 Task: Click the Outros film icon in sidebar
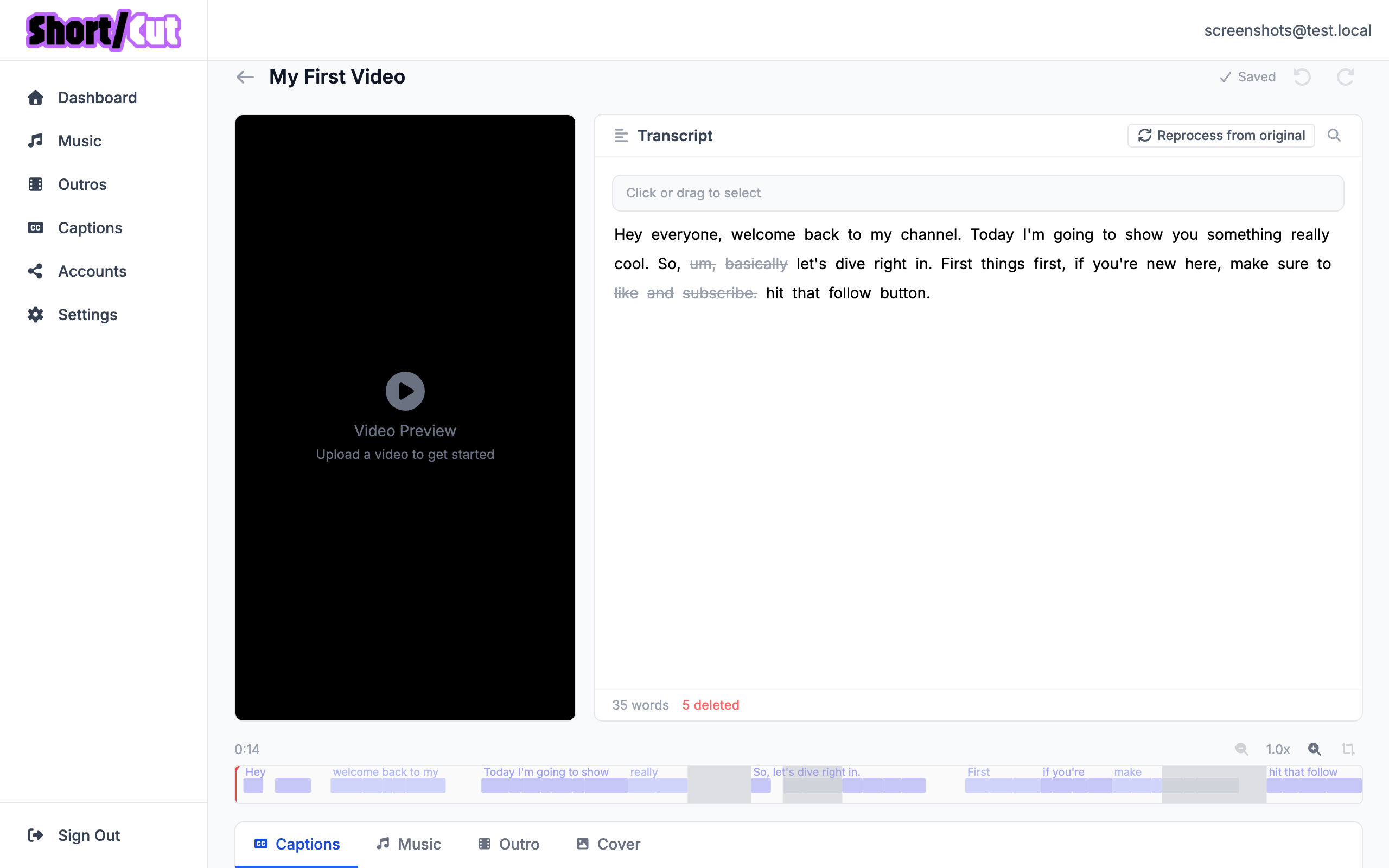(36, 184)
